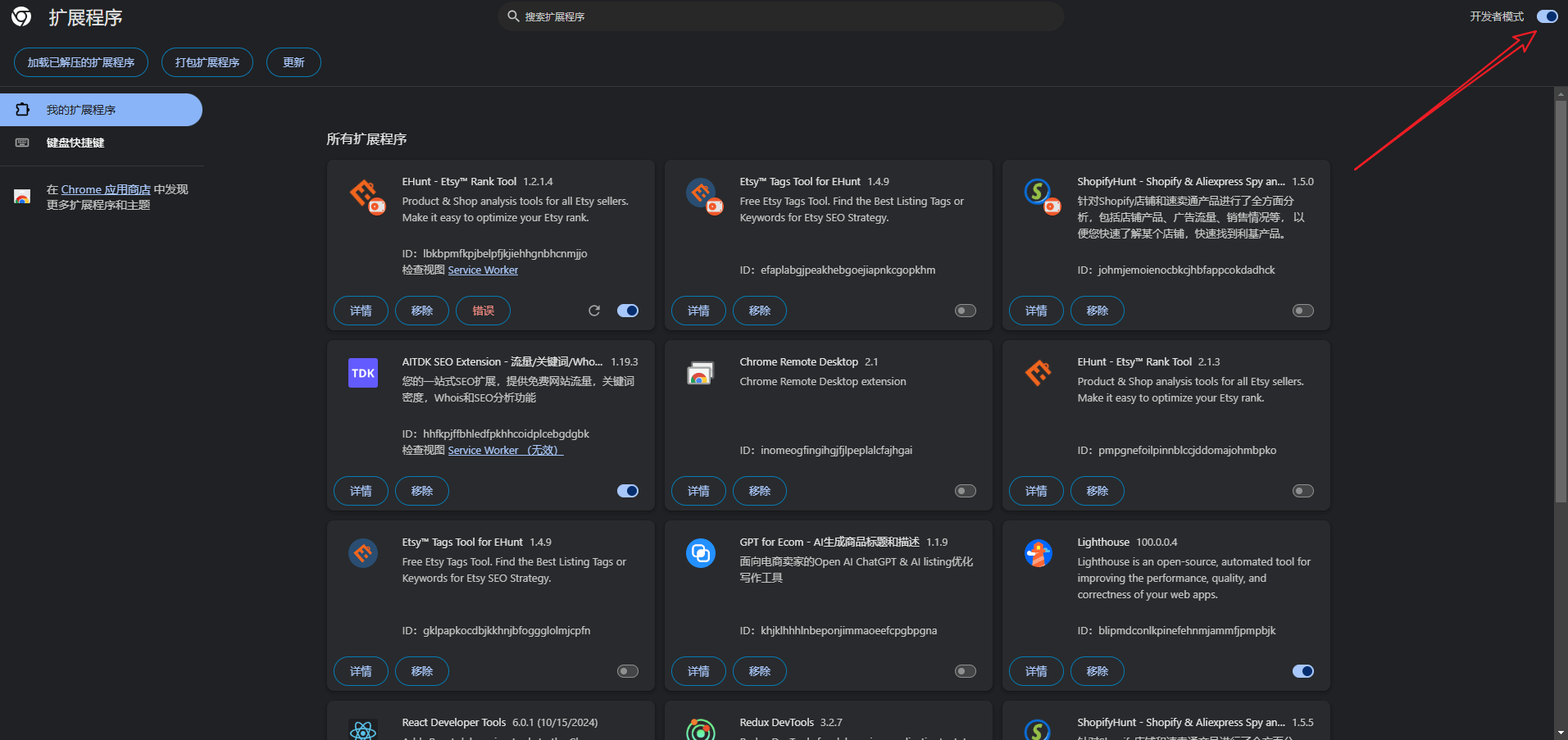Disable the AITDK SEO Extension toggle
This screenshot has width=1568, height=740.
(628, 491)
